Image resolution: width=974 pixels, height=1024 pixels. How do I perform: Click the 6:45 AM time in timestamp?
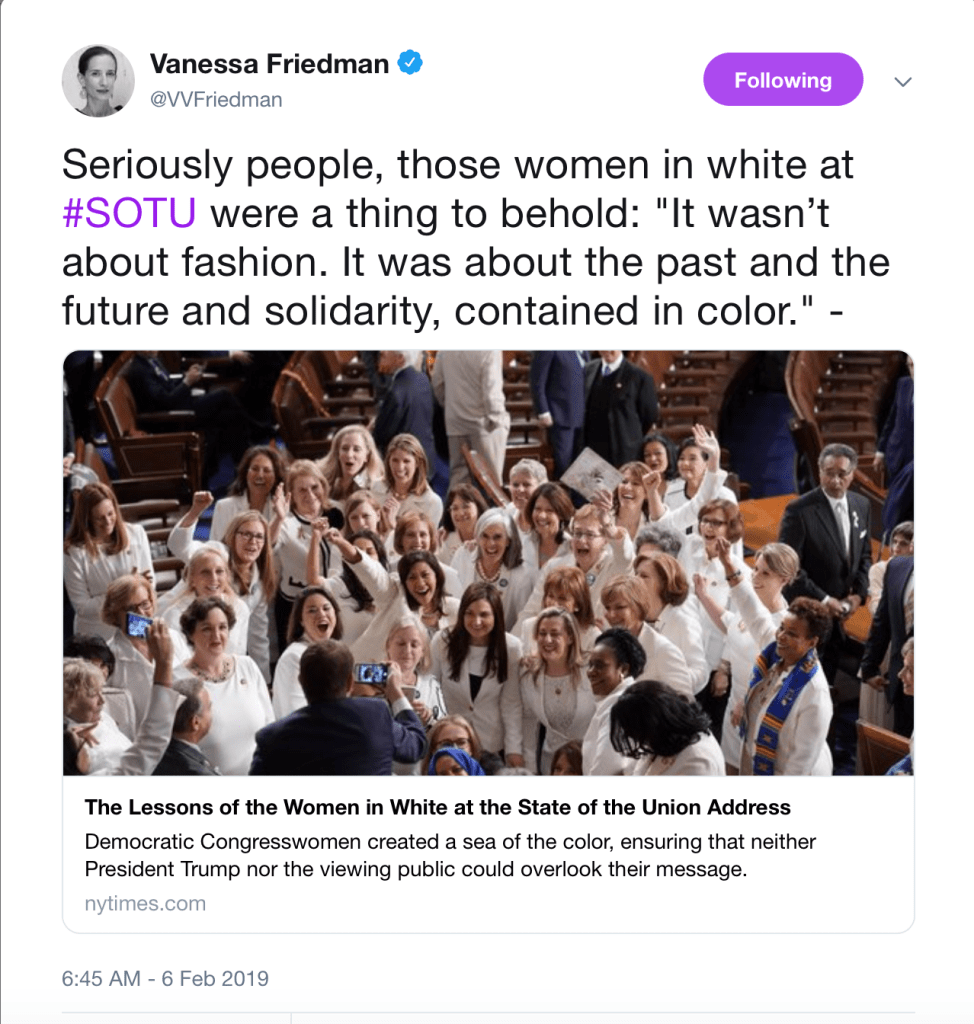[101, 978]
